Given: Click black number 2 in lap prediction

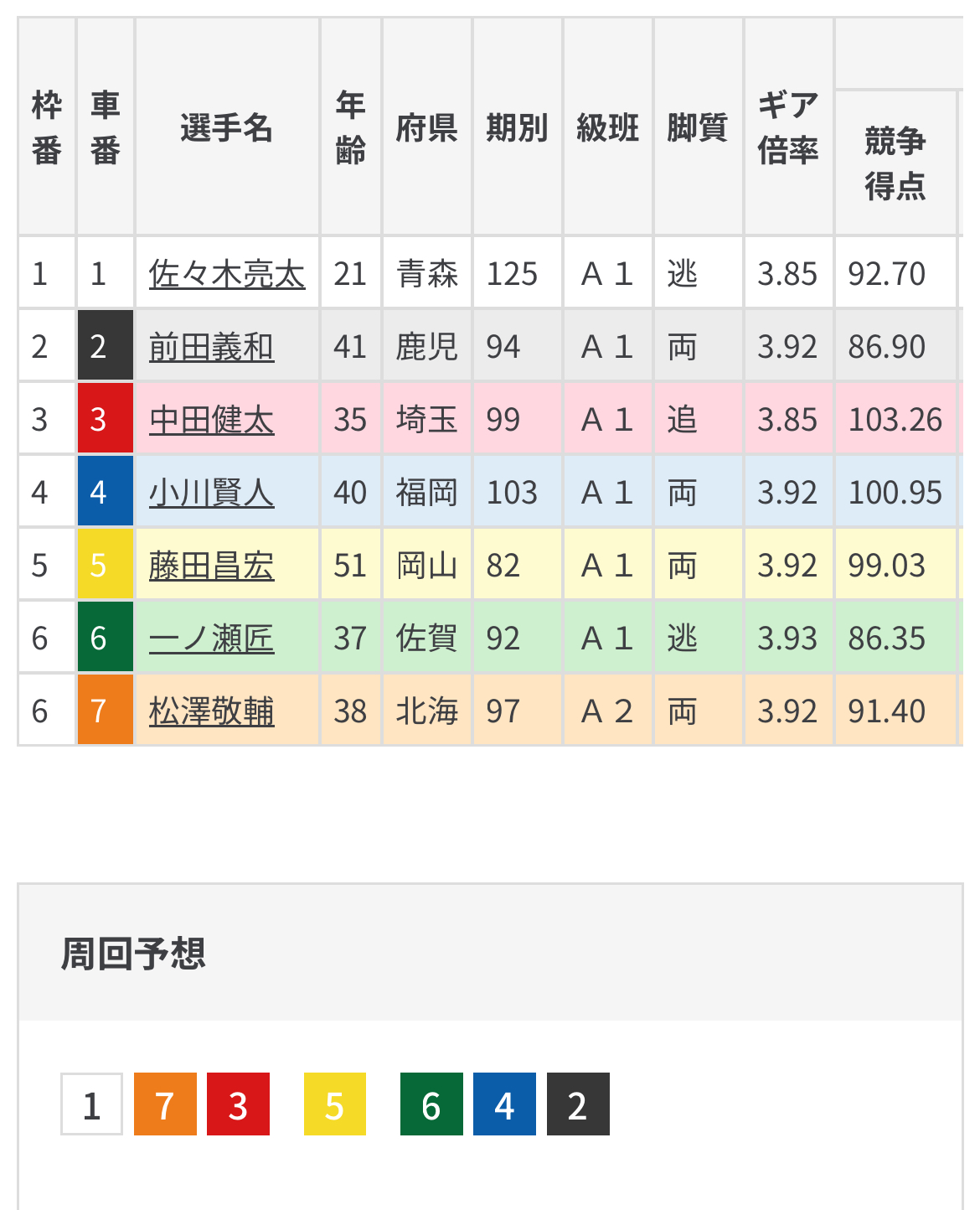Looking at the screenshot, I should click(578, 1104).
